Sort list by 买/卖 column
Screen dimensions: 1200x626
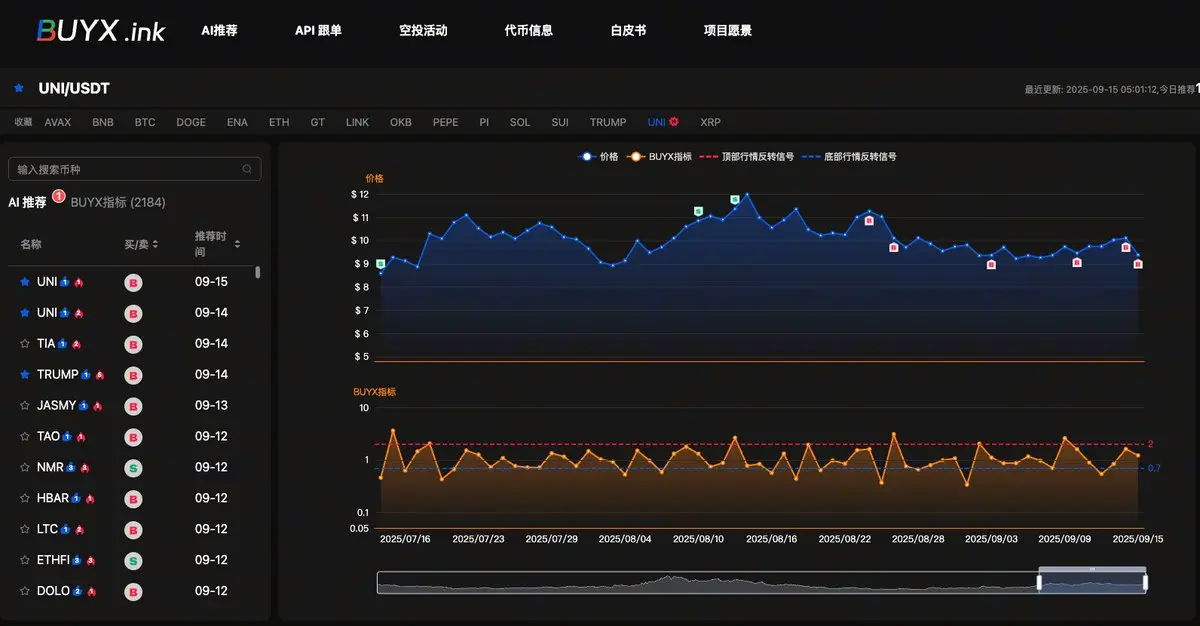pos(141,244)
